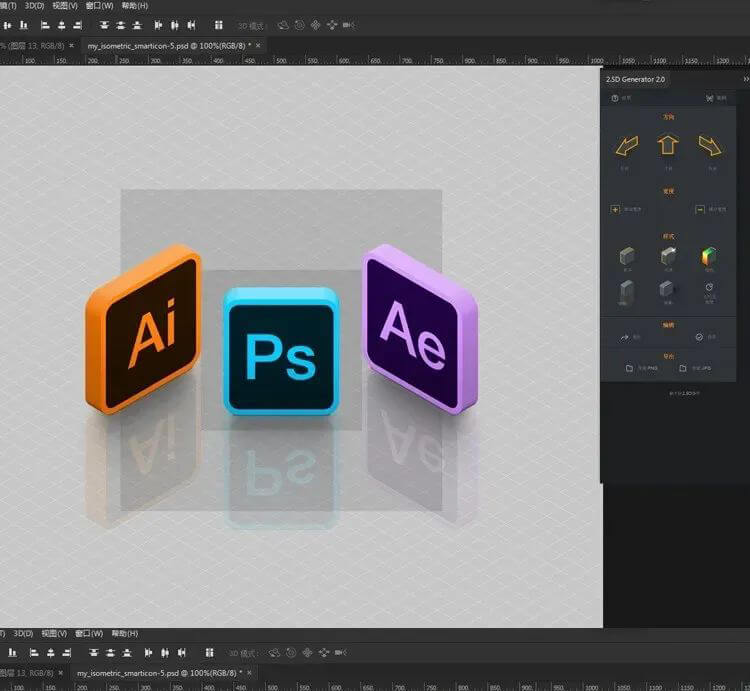The height and width of the screenshot is (691, 750).
Task: Close the my_isometric_smarticon-5.psd tab at top
Action: pyautogui.click(x=258, y=45)
